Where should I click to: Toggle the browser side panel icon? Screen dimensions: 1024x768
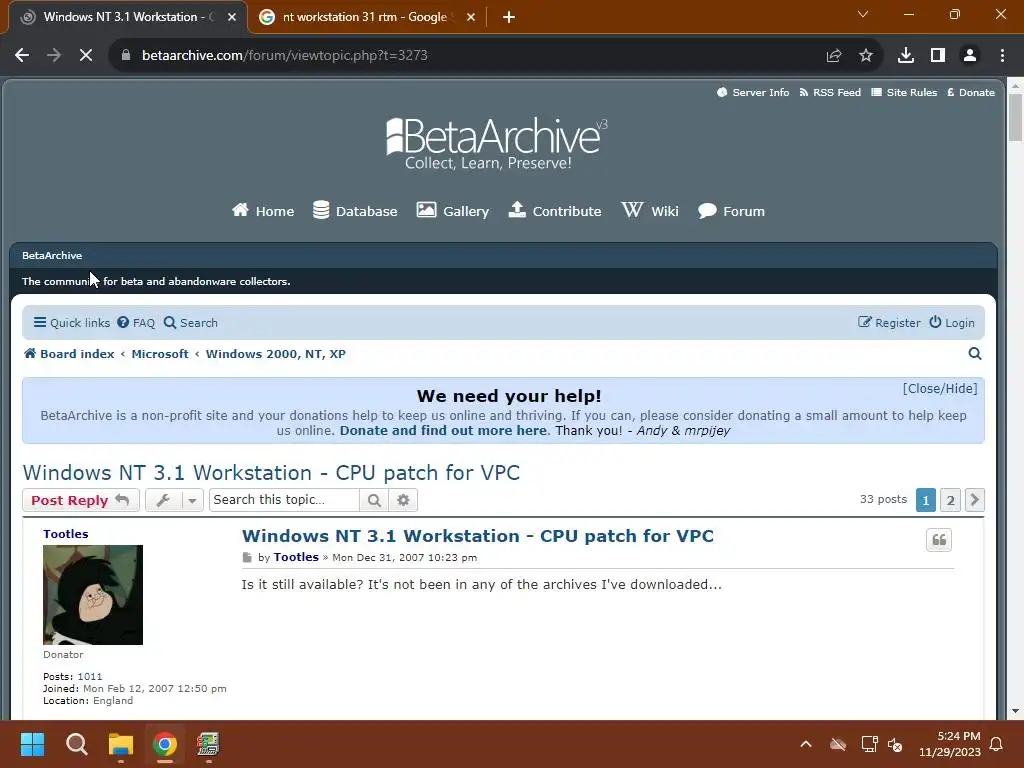point(938,56)
